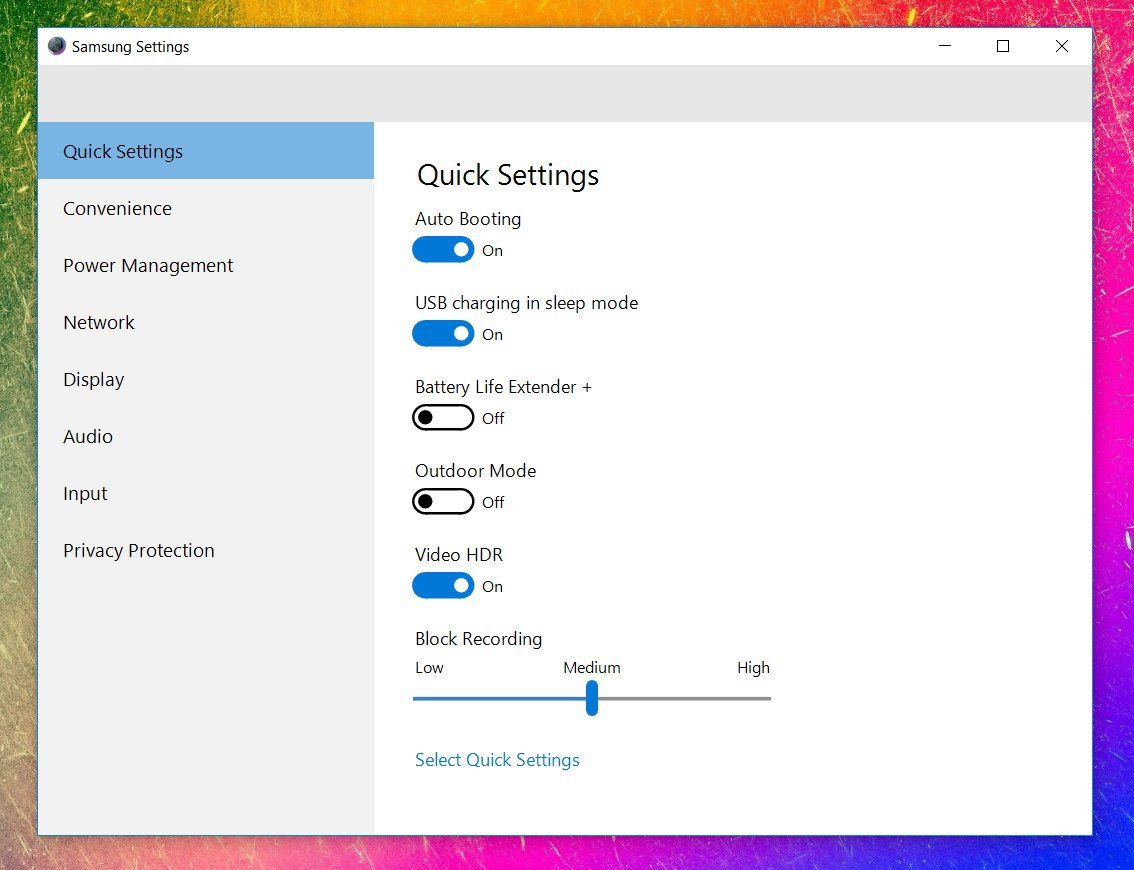Show the Display settings page
1134x870 pixels.
click(206, 380)
